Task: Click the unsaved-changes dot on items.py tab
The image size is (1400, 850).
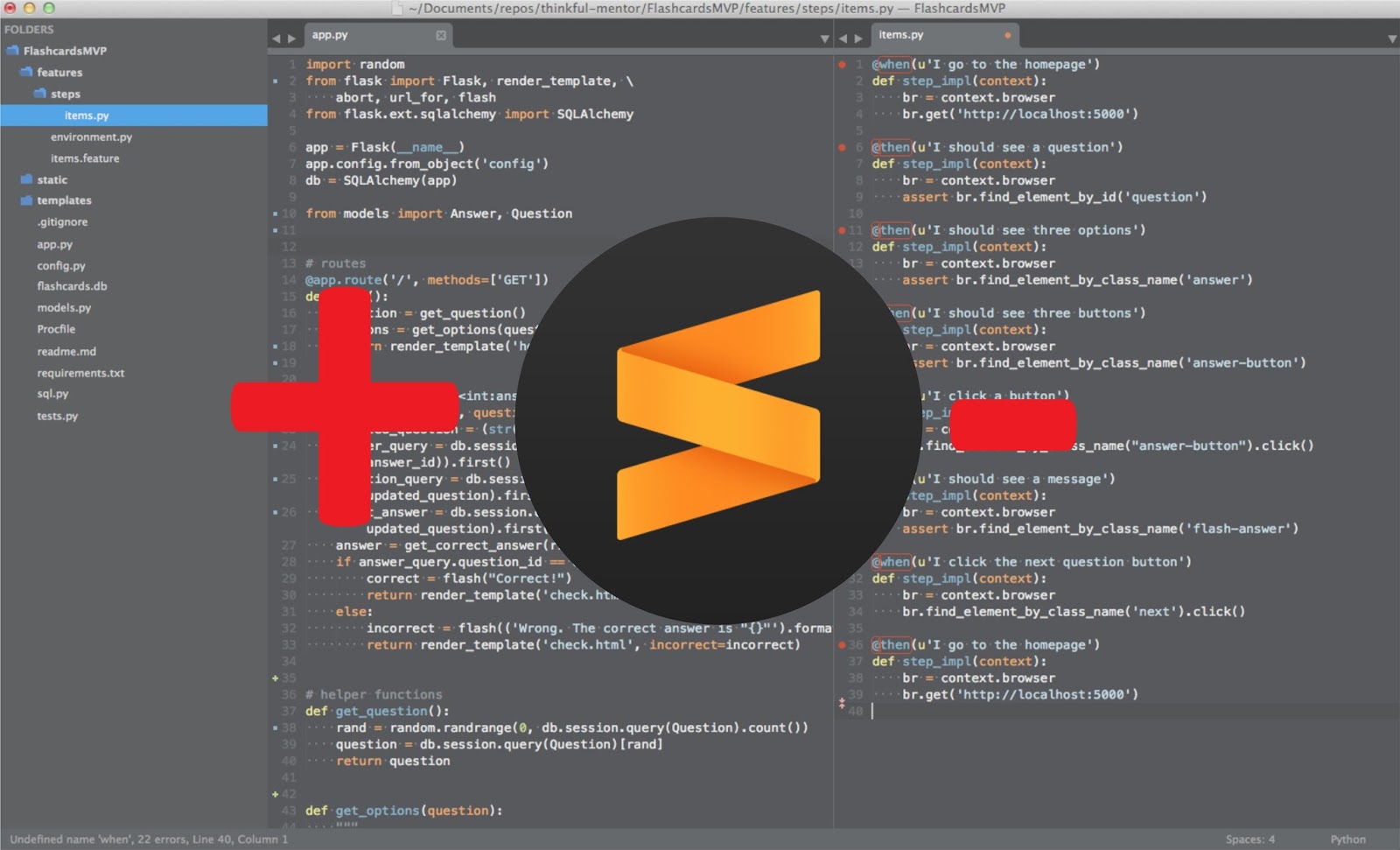Action: [x=1008, y=35]
